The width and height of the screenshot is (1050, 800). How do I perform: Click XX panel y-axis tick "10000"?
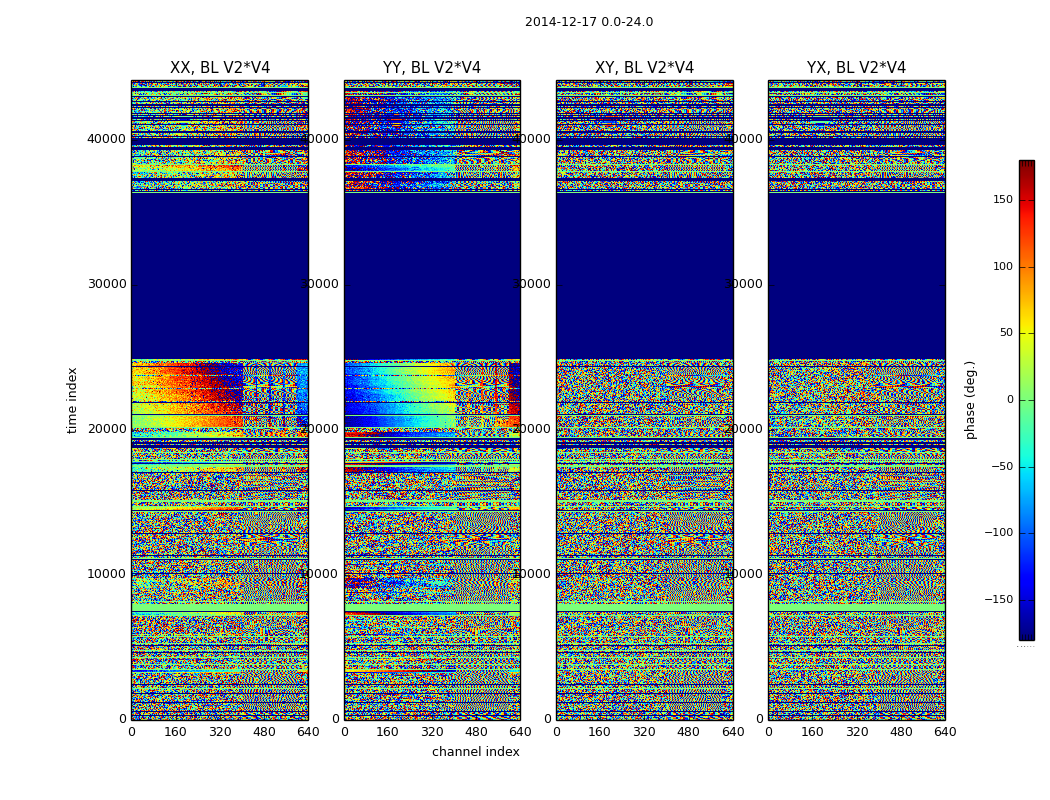106,574
